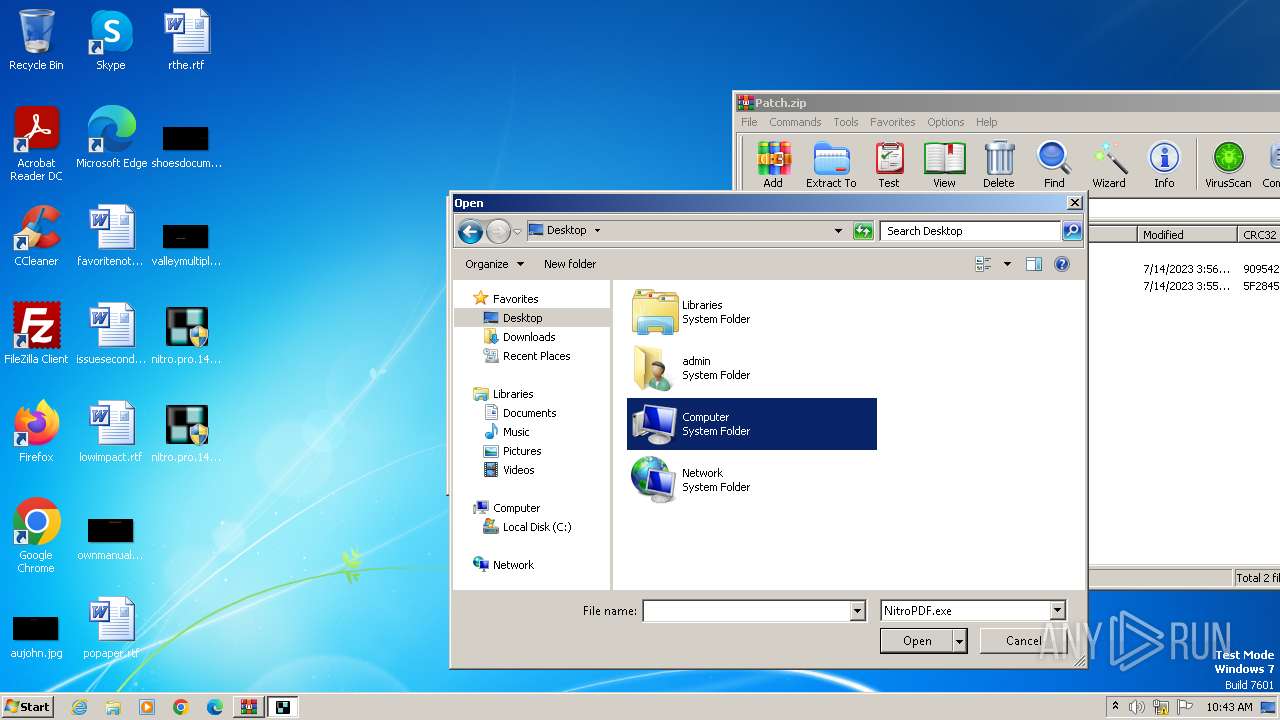This screenshot has width=1280, height=720.
Task: Select Music under Libraries
Action: coord(516,432)
